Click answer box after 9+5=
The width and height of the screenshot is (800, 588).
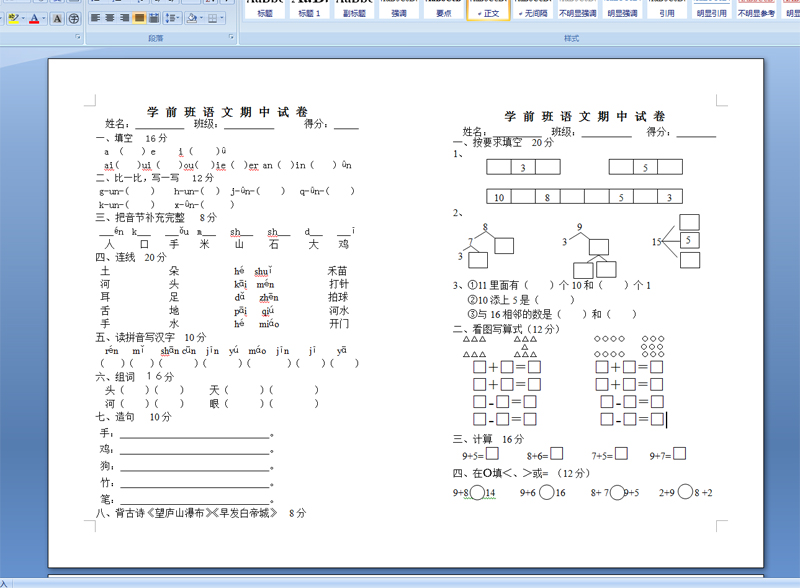point(492,454)
